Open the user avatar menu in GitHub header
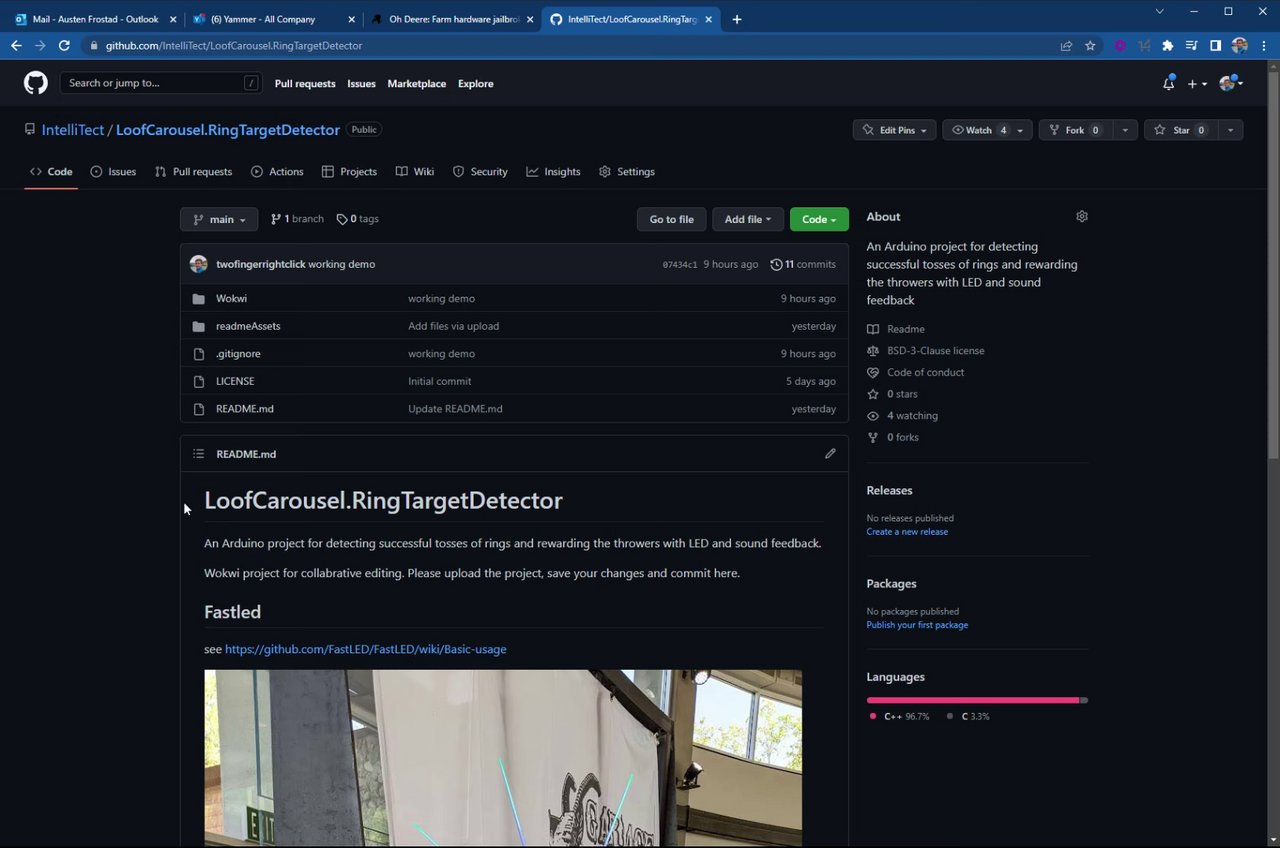 coord(1230,84)
